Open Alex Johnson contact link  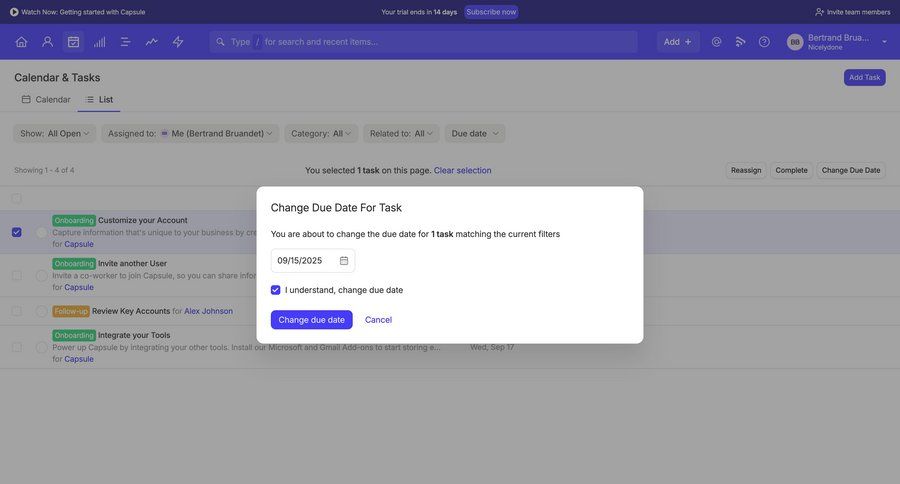click(x=208, y=311)
